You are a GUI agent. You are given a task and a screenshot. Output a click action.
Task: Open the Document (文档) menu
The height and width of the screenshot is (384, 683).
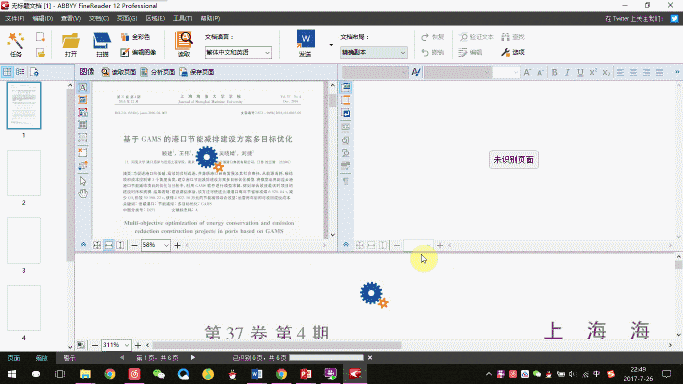click(x=99, y=18)
